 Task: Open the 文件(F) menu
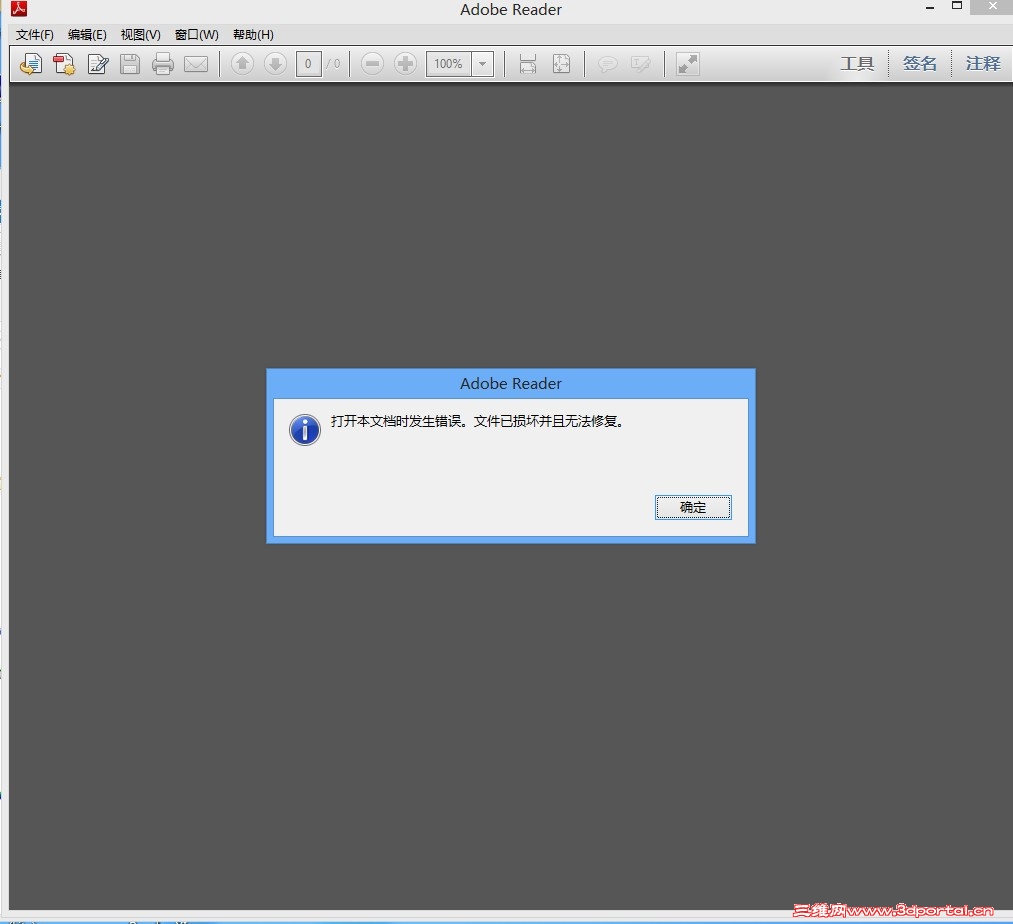[35, 35]
